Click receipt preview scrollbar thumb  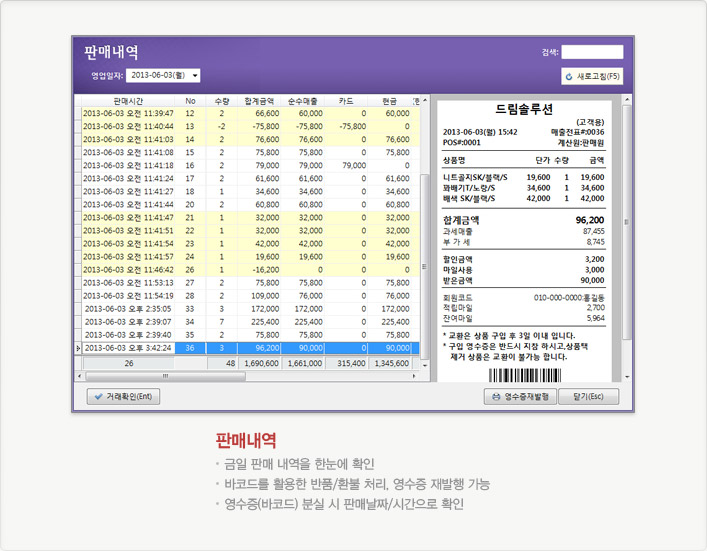pyautogui.click(x=626, y=221)
